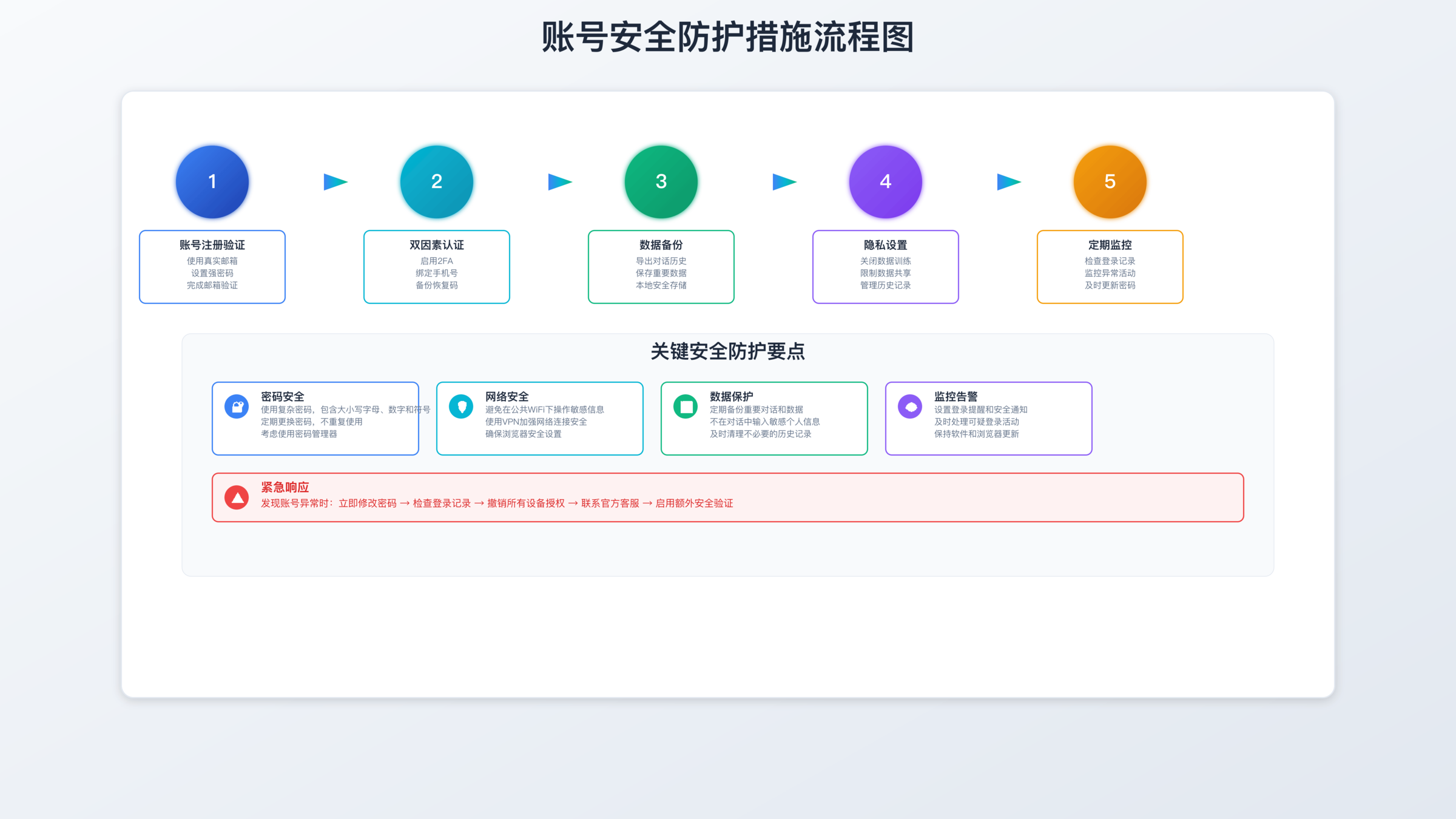Click the line 及时处理可疑登录活动

(977, 422)
